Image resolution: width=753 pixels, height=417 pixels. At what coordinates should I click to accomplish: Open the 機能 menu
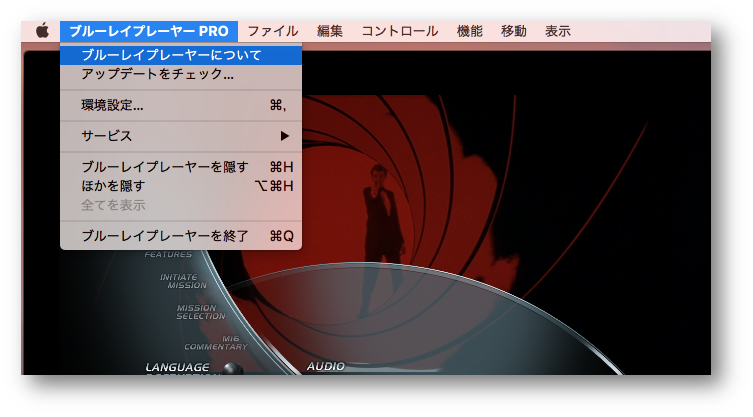[470, 31]
